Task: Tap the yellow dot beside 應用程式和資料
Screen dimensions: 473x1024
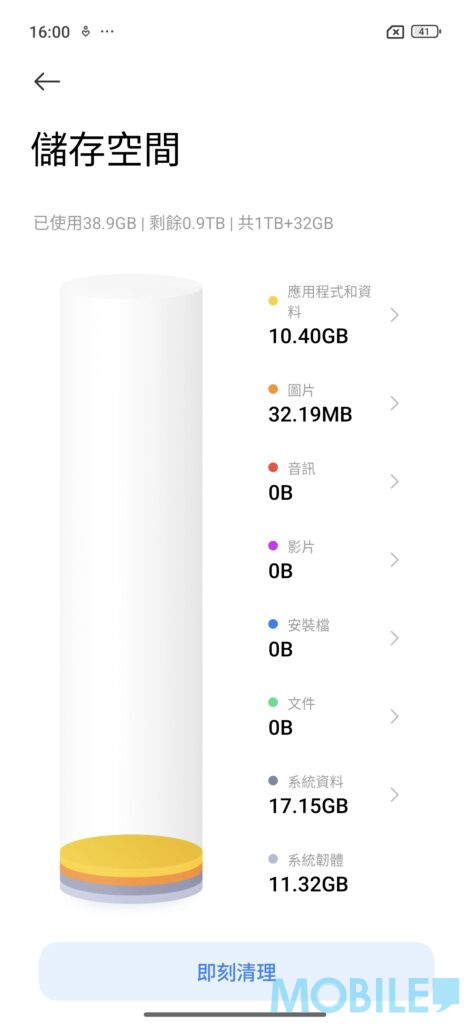Action: coord(273,301)
